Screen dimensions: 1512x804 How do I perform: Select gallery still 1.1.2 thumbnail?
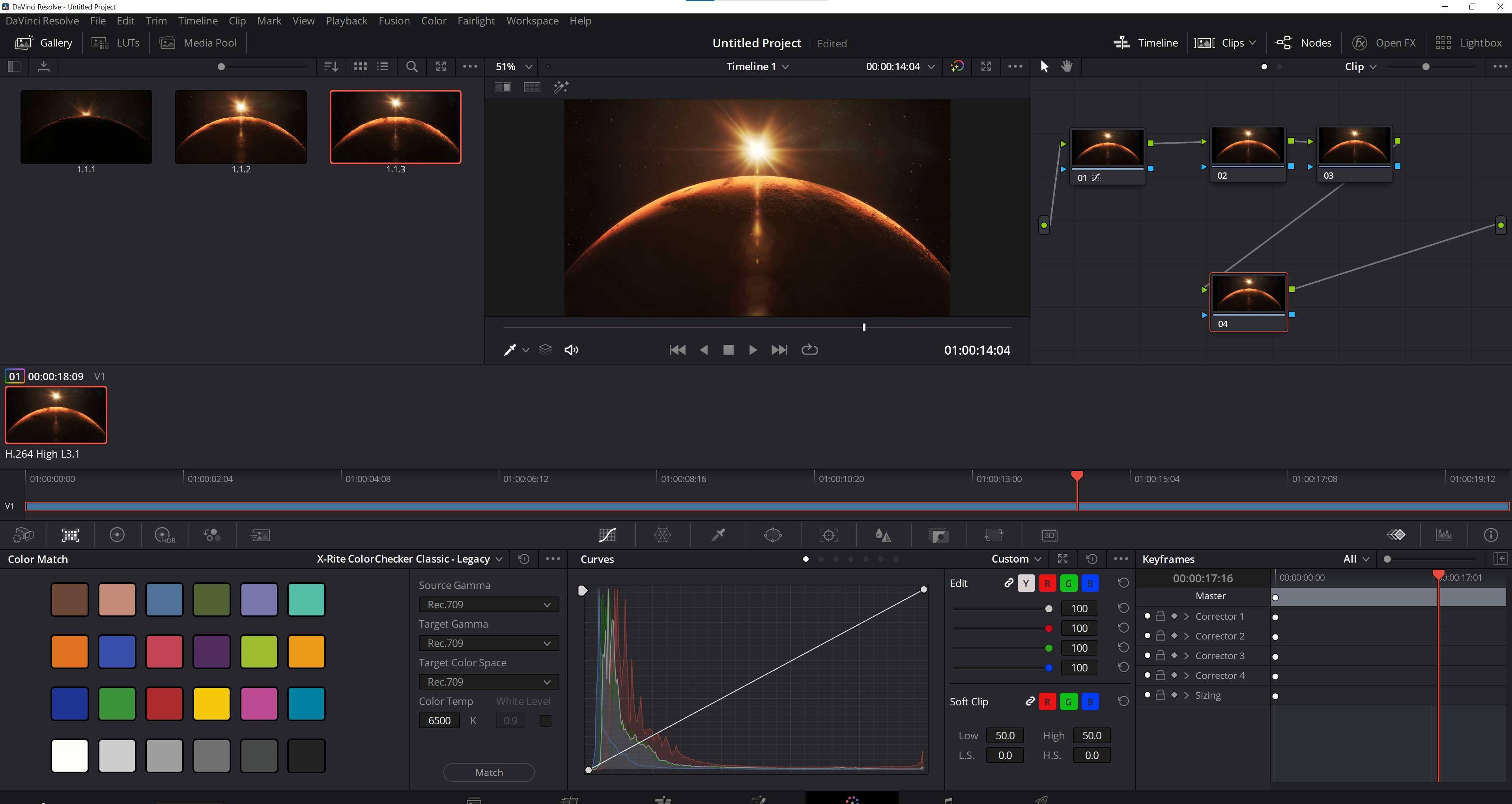tap(241, 127)
